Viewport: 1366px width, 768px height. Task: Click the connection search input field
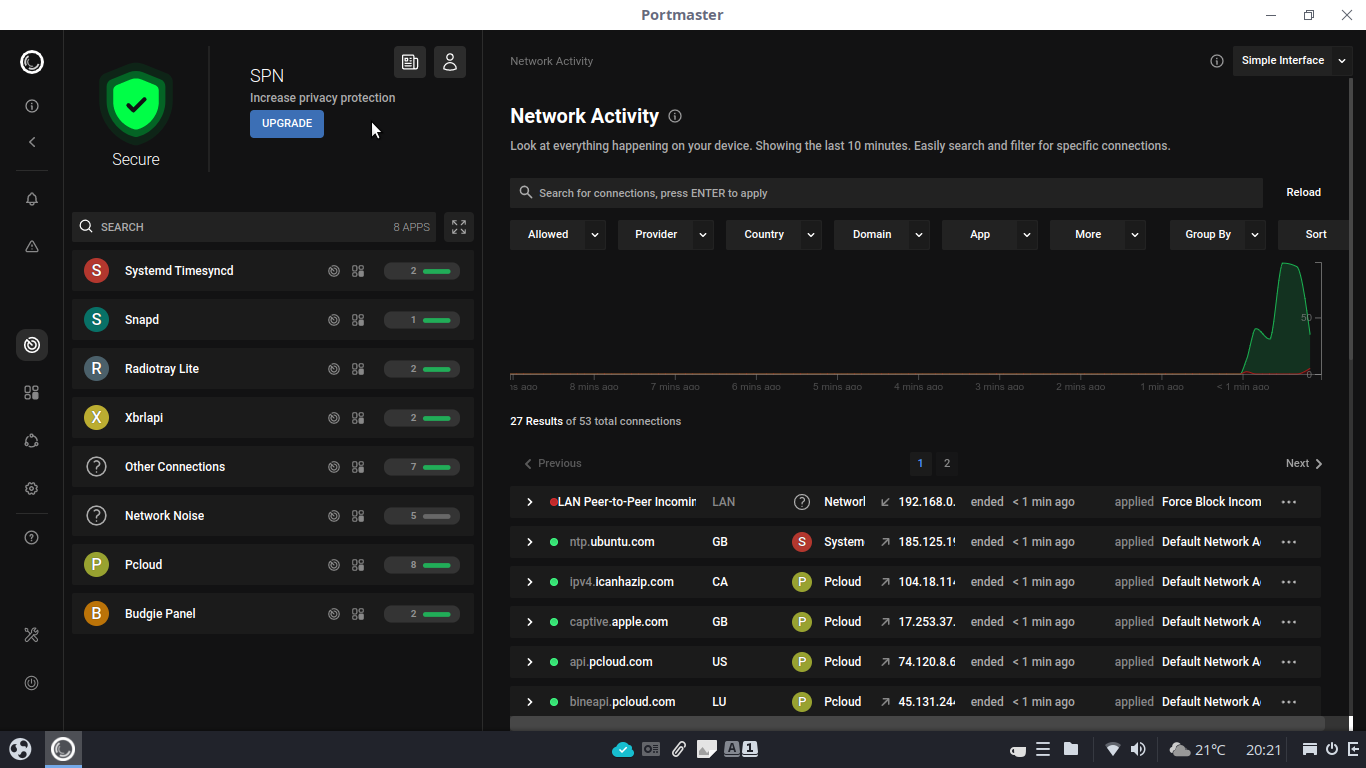(890, 193)
